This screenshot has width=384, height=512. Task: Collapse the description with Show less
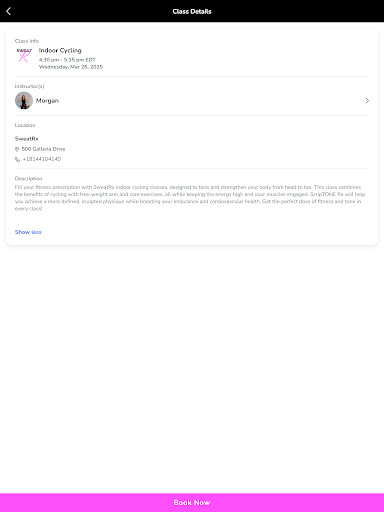coord(28,232)
